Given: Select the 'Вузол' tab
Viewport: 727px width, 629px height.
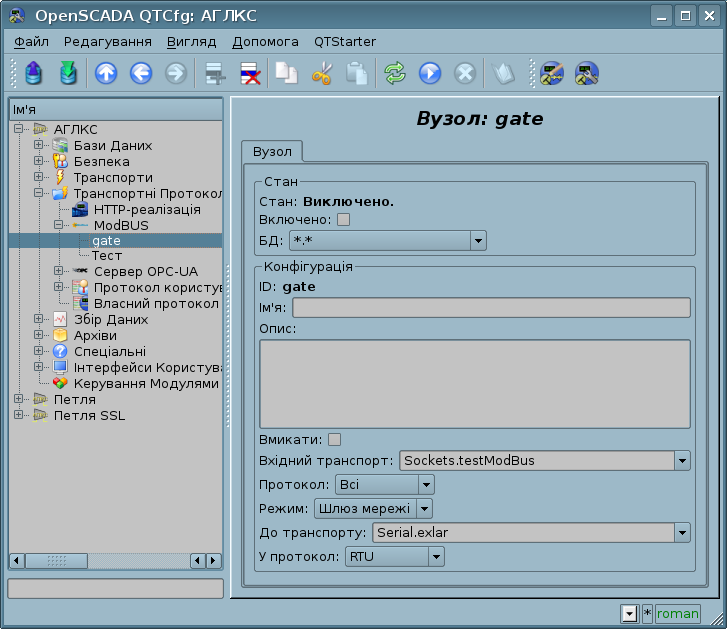Looking at the screenshot, I should [x=272, y=151].
